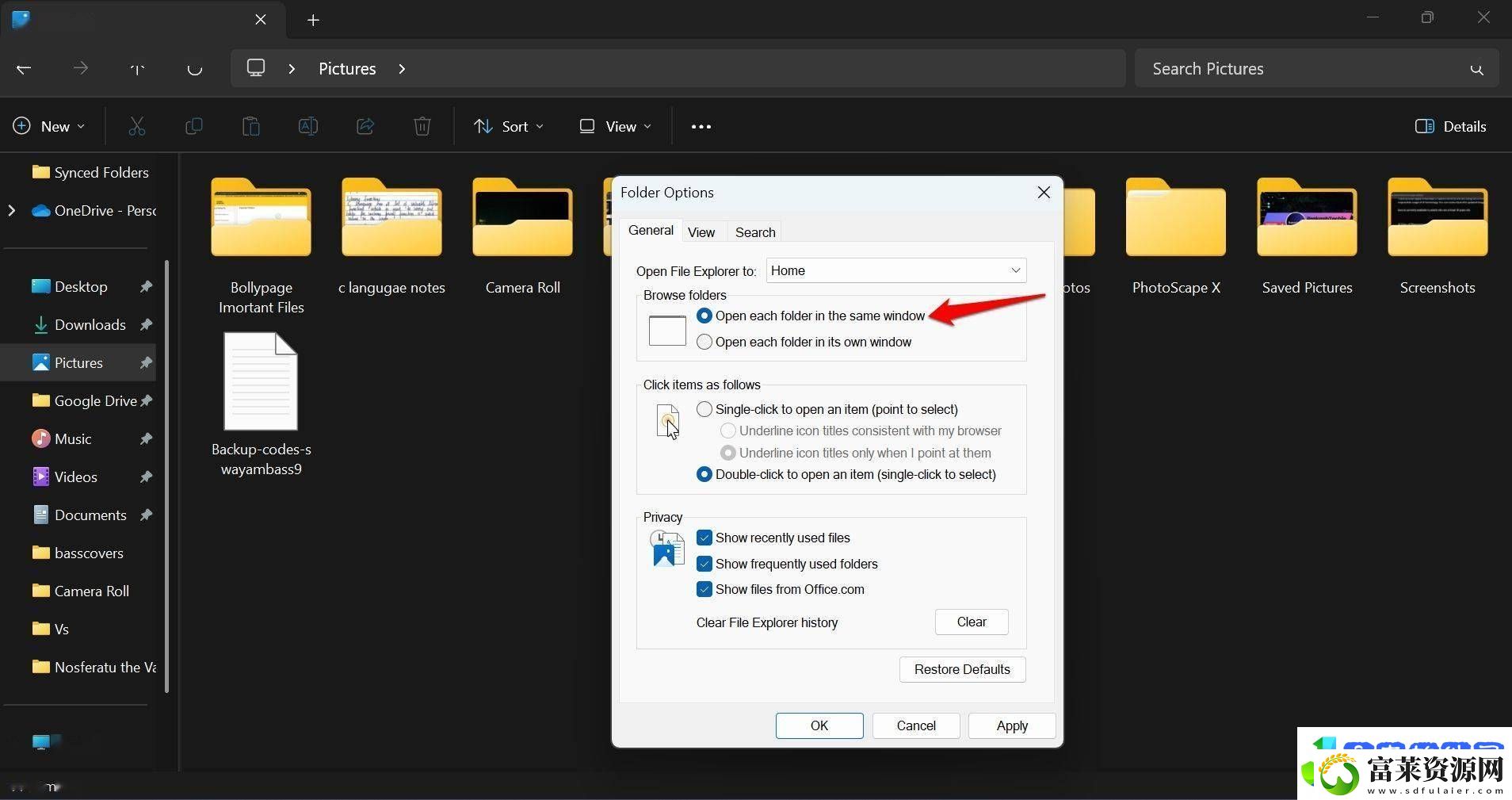The height and width of the screenshot is (800, 1512).
Task: Select Underline titles only when I point
Action: [855, 453]
